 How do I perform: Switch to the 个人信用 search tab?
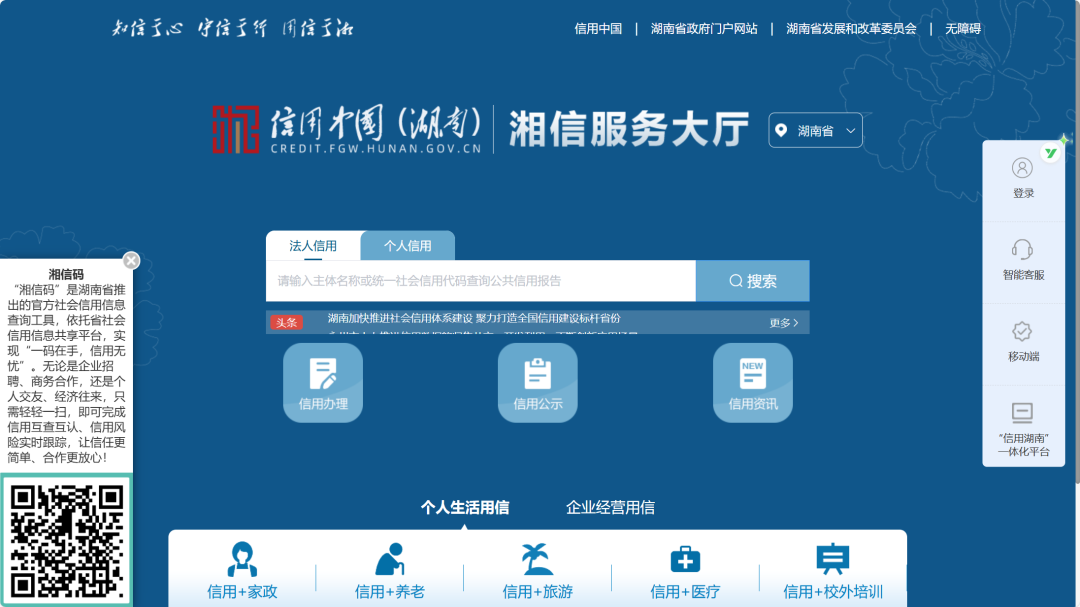(407, 244)
